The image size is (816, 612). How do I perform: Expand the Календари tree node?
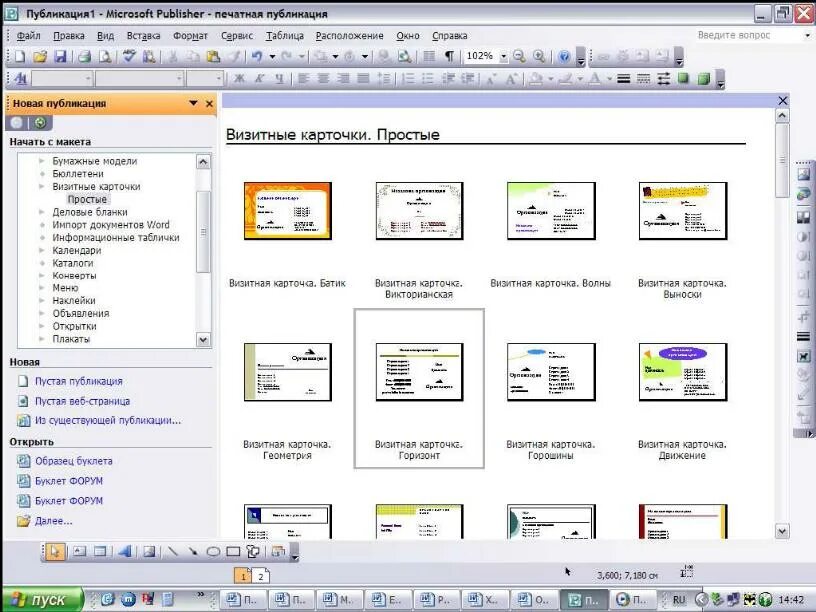click(x=42, y=250)
